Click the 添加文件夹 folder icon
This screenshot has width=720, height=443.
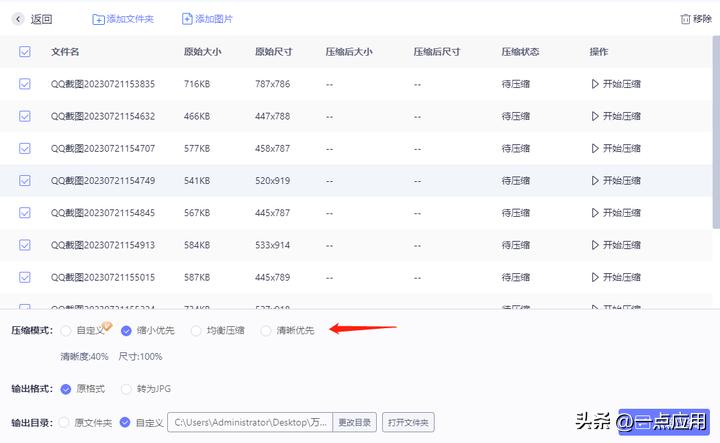pyautogui.click(x=98, y=19)
